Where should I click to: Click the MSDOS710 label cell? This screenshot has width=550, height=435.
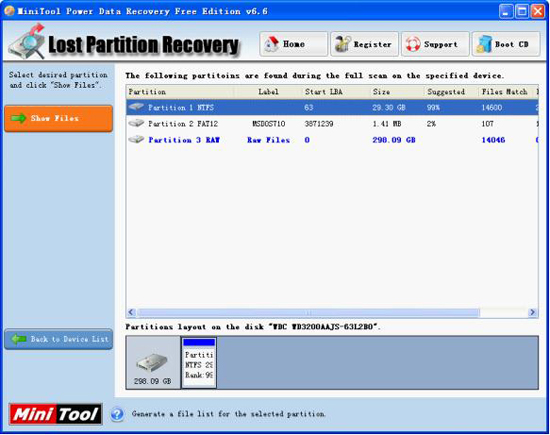pos(268,124)
